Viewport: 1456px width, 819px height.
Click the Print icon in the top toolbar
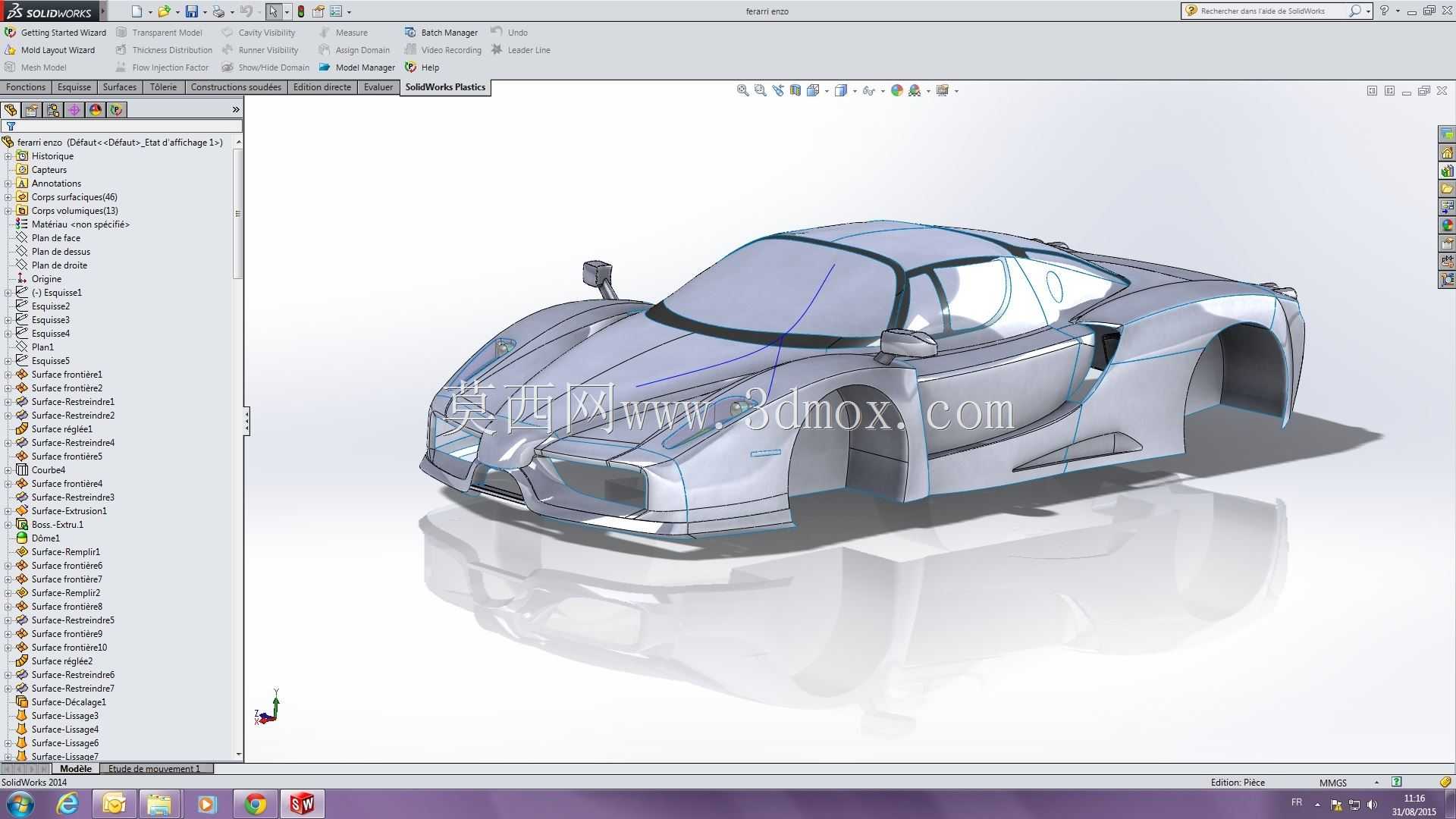coord(218,11)
